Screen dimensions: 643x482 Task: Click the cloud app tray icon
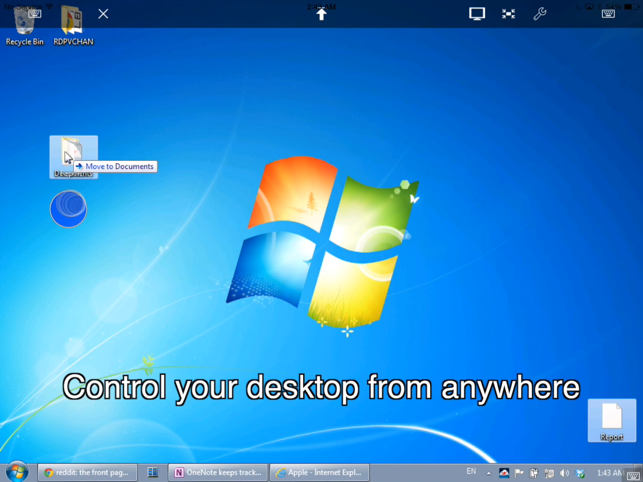(x=504, y=473)
